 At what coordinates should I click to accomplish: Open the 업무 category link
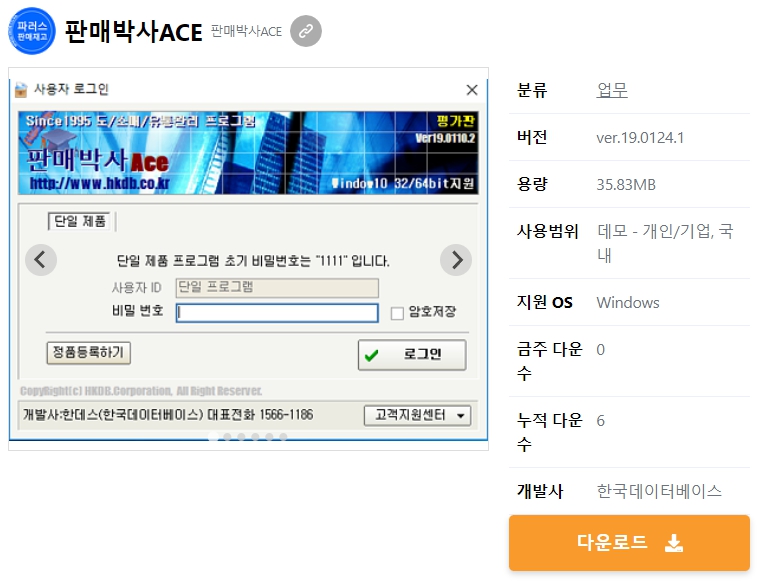(612, 90)
